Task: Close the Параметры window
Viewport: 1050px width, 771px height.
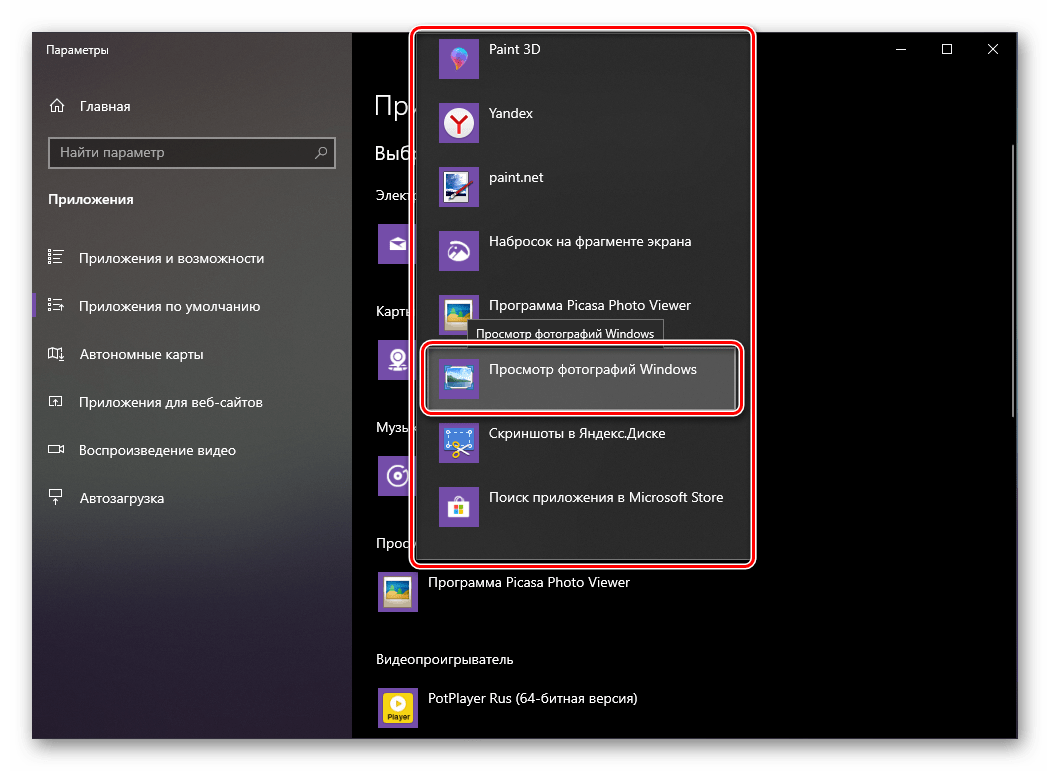Action: tap(992, 49)
